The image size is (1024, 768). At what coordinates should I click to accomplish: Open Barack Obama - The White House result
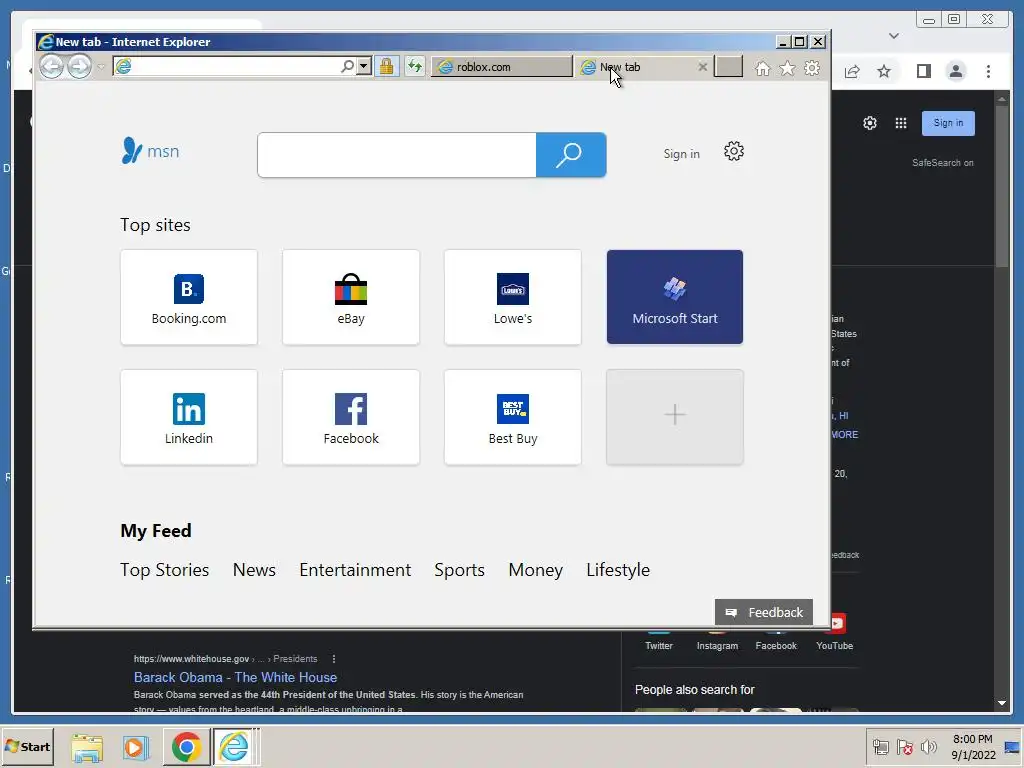tap(235, 677)
